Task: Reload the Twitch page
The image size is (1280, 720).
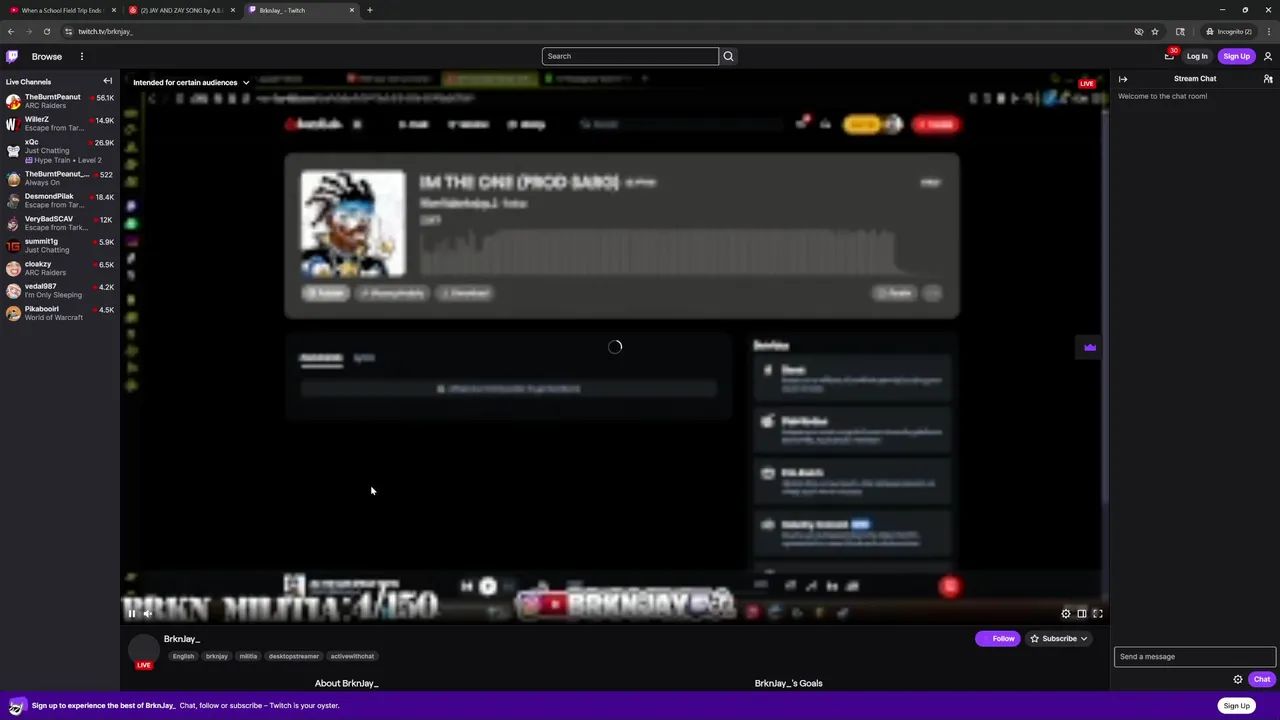Action: [46, 31]
